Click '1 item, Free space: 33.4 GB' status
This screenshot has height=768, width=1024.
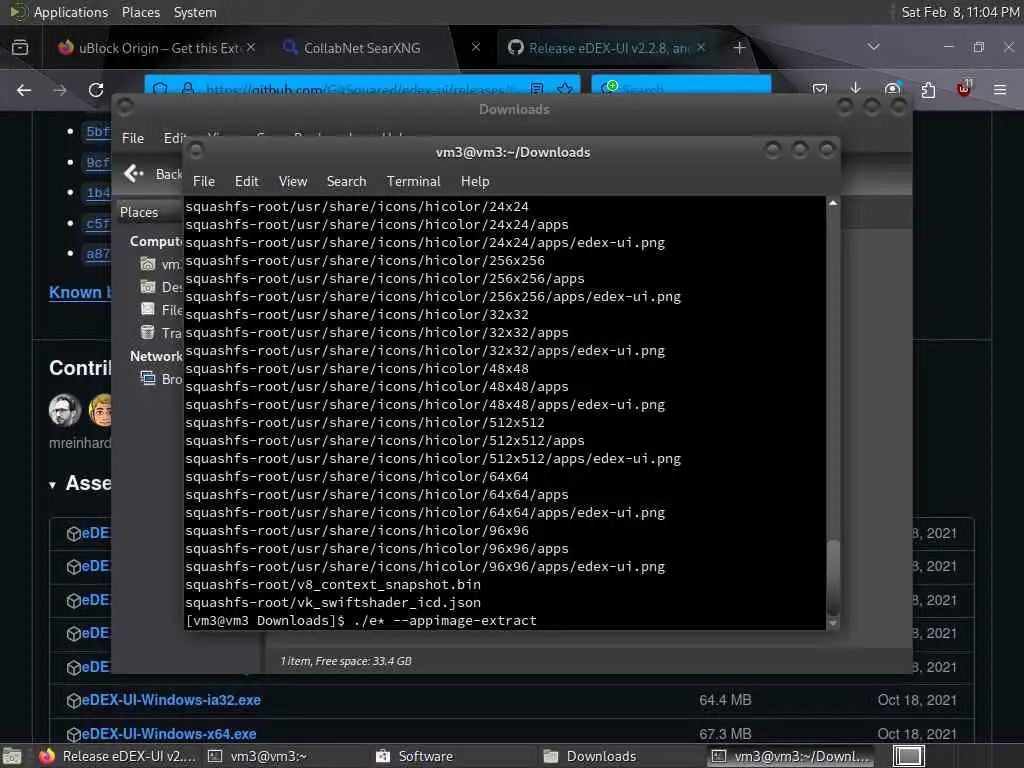(346, 661)
